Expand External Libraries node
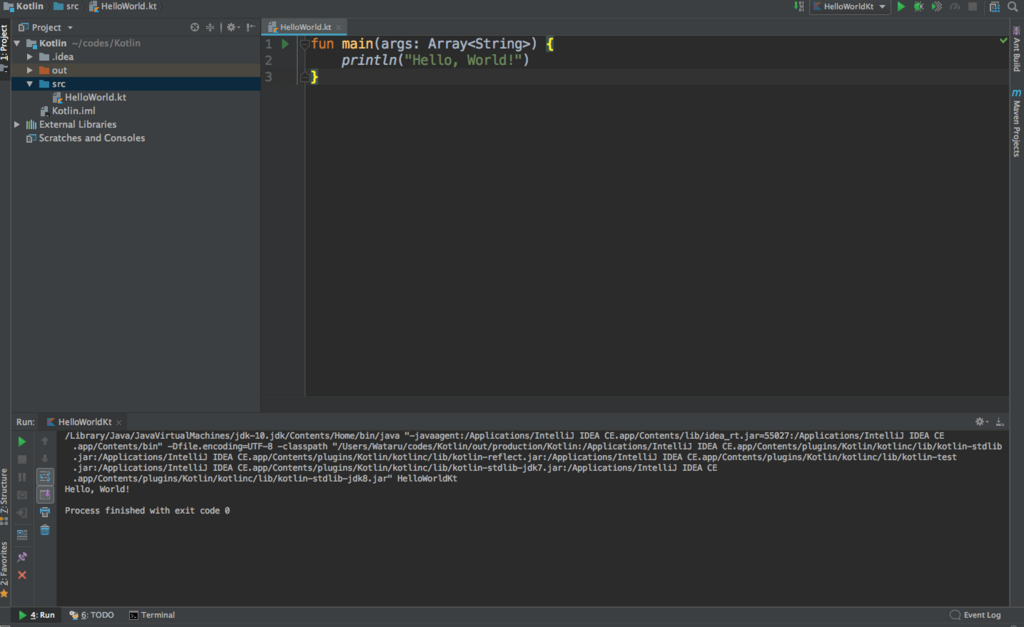The image size is (1024, 627). point(17,124)
